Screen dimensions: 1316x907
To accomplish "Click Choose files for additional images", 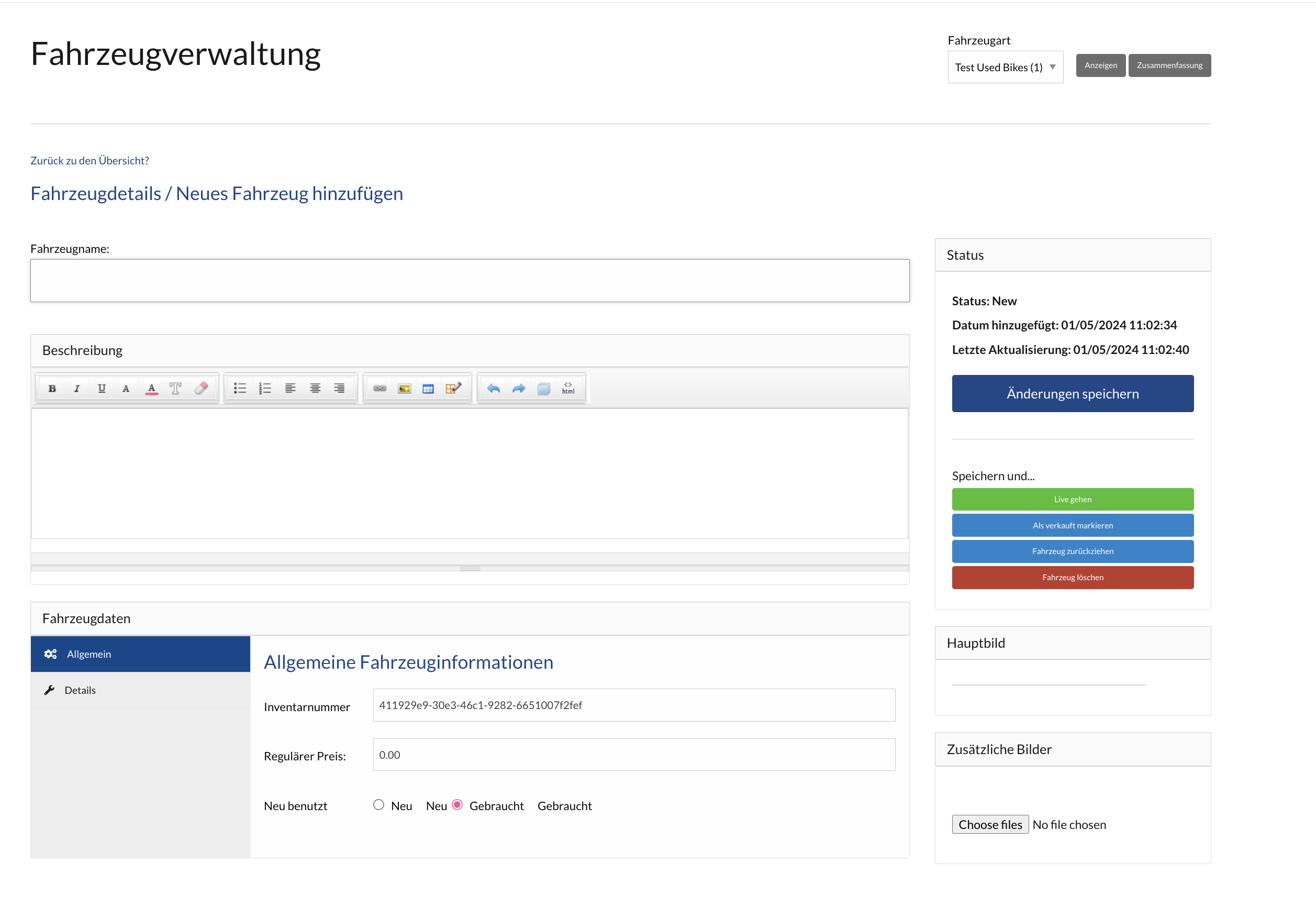I will pyautogui.click(x=990, y=825).
